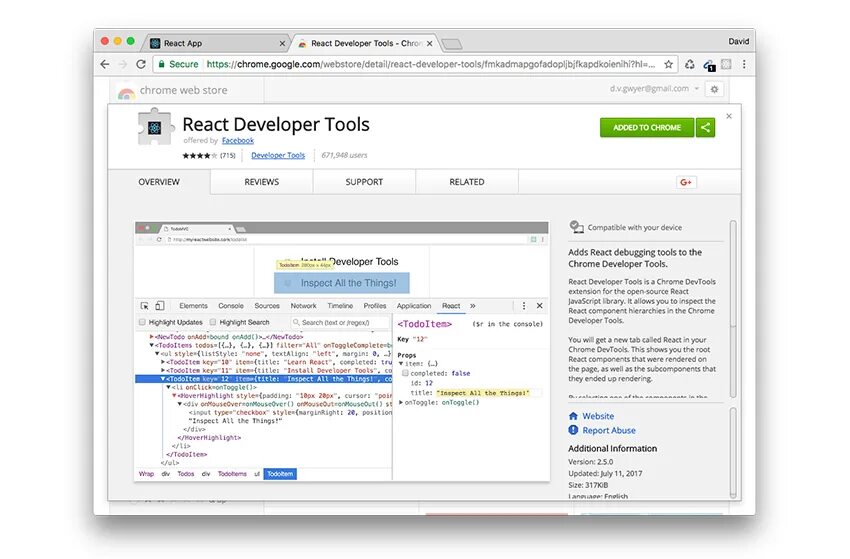Click the green share button
This screenshot has width=850, height=559.
click(705, 127)
